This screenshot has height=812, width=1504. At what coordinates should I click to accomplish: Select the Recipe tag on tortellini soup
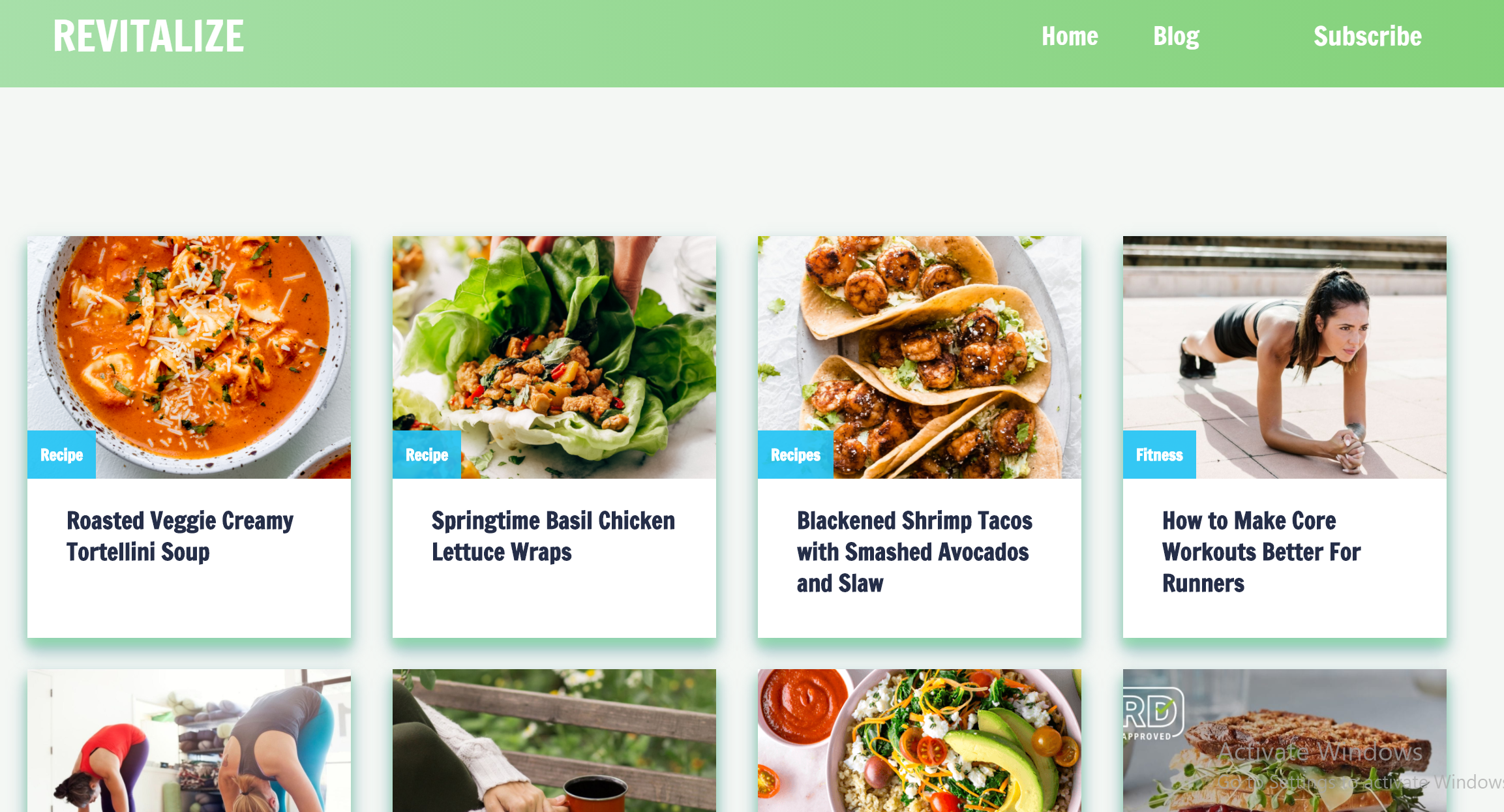coord(61,455)
